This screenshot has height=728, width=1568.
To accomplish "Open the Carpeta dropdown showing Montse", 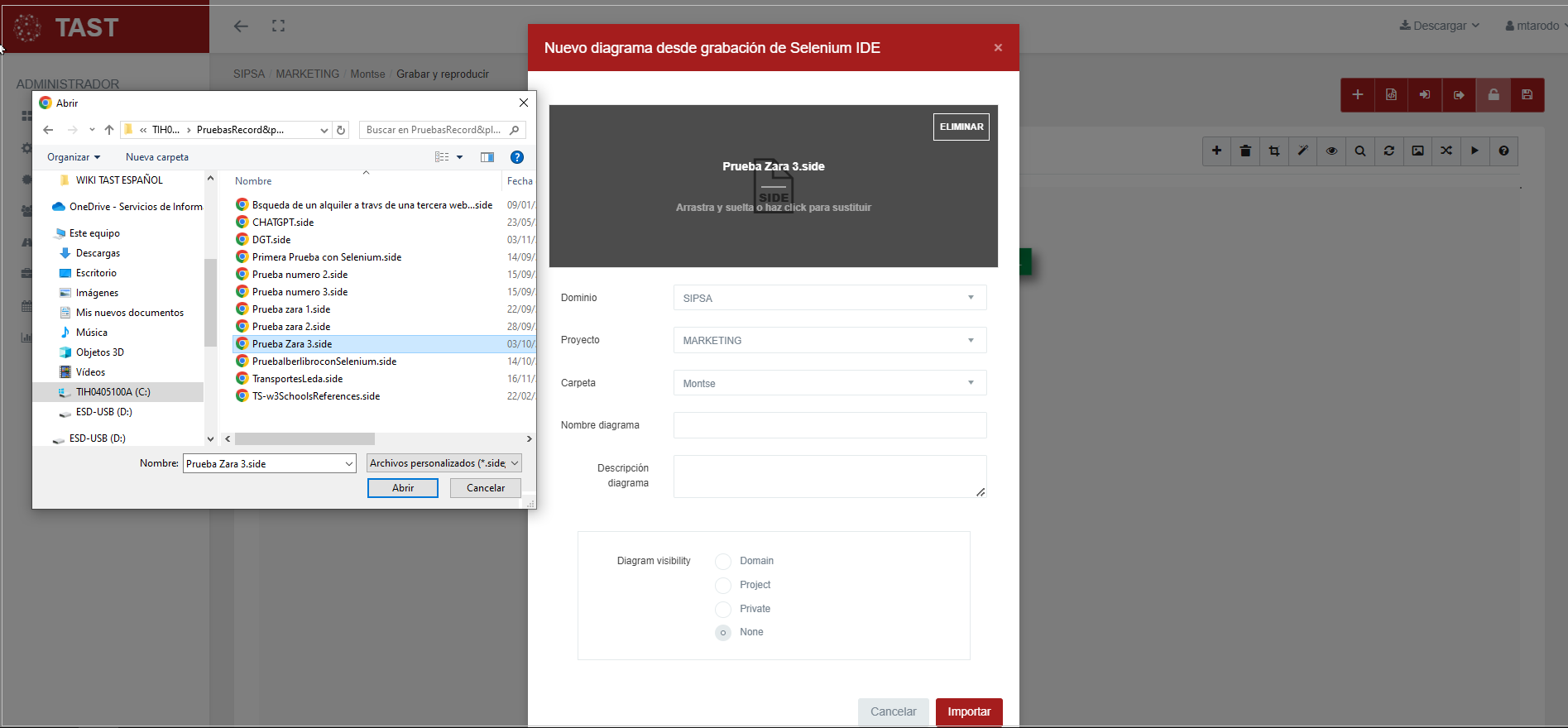I will pyautogui.click(x=829, y=383).
